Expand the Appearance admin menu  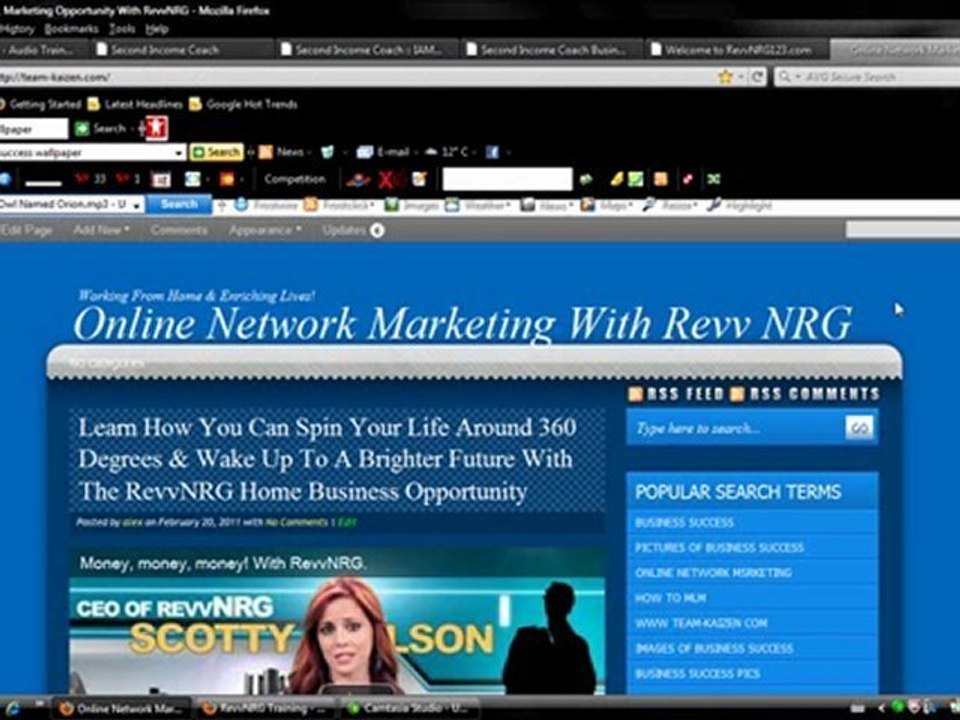point(265,230)
